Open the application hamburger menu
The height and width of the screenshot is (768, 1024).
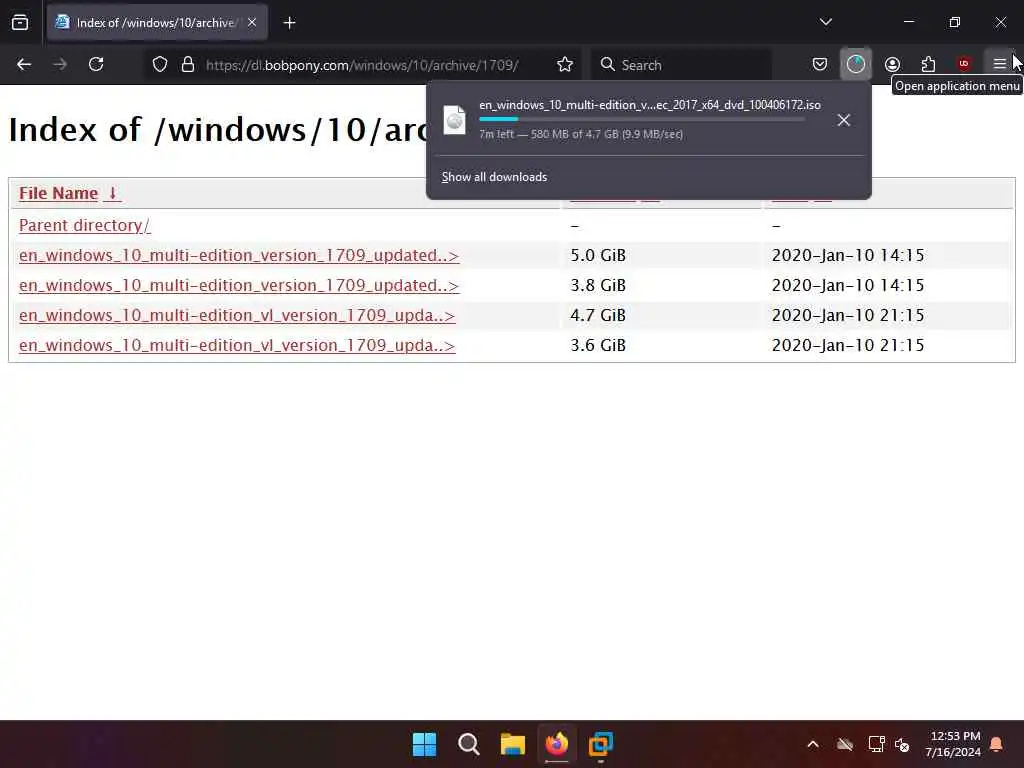999,64
